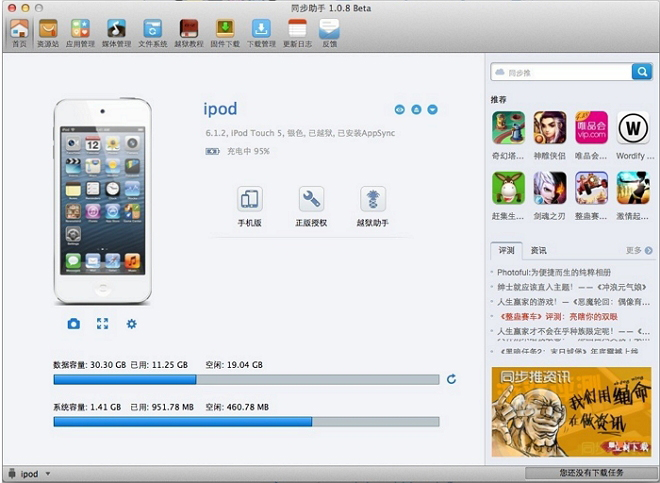Click the fullscreen expand icon below device
Image resolution: width=660 pixels, height=483 pixels.
102,324
